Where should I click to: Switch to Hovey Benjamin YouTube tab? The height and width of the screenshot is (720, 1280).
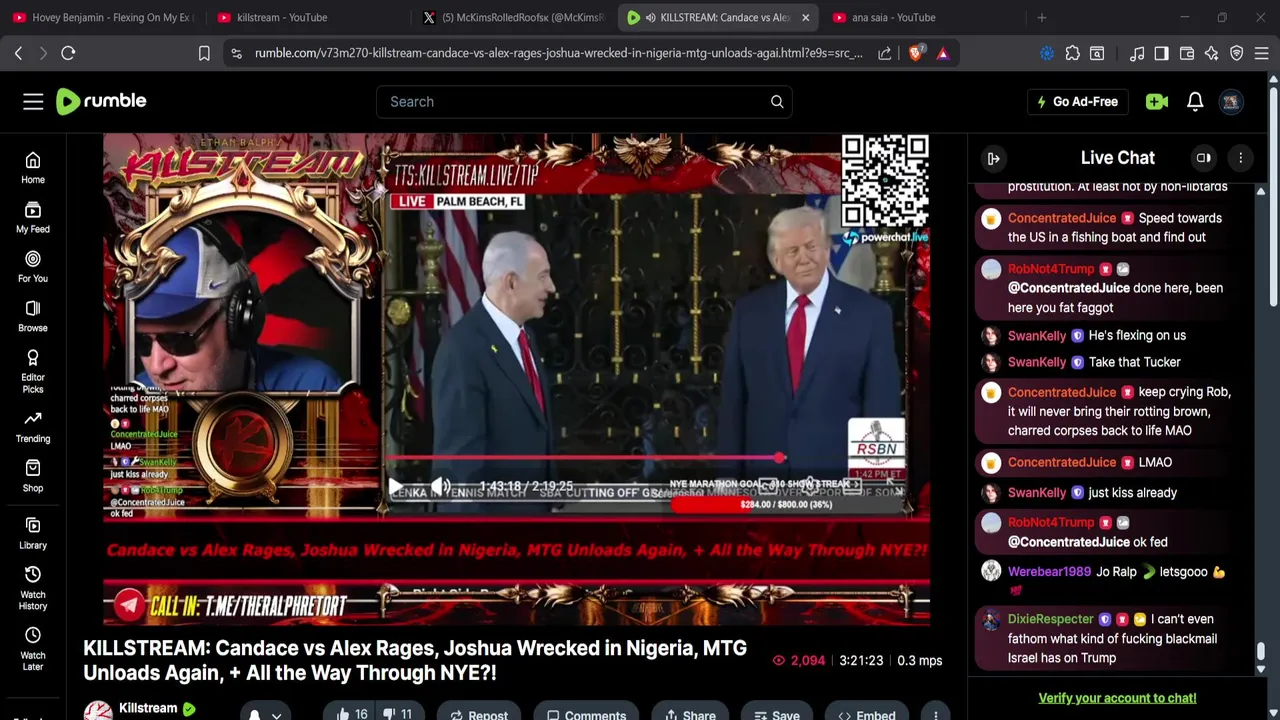click(x=102, y=17)
